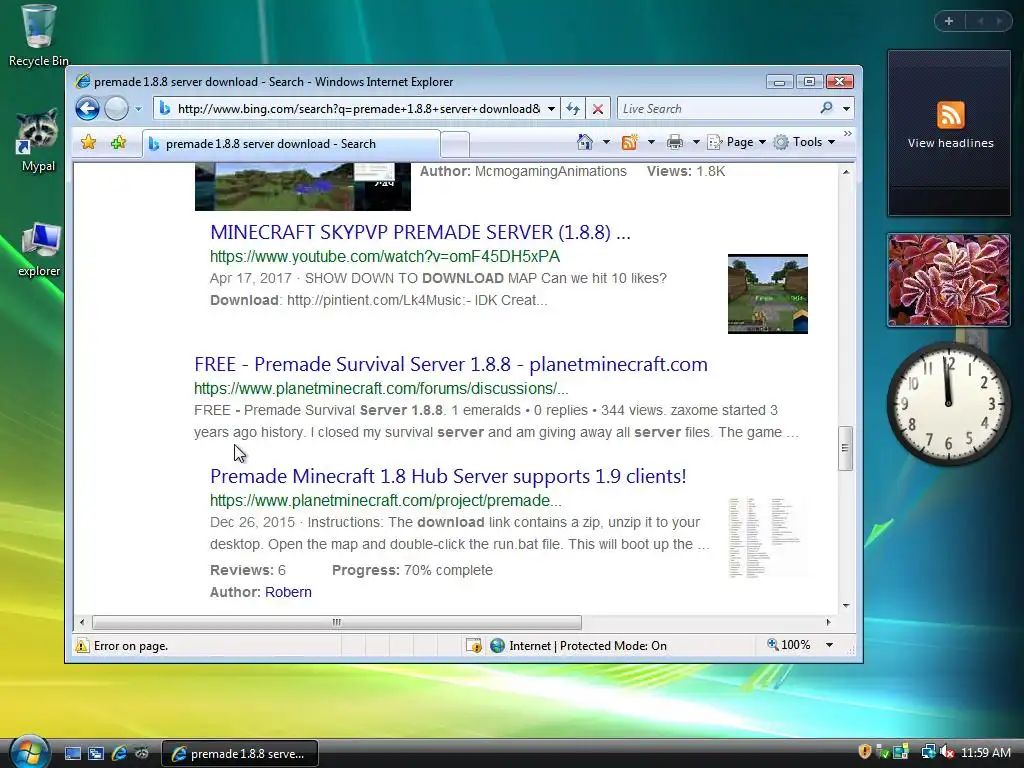1024x768 pixels.
Task: Click the Forward navigation button
Action: pos(116,108)
